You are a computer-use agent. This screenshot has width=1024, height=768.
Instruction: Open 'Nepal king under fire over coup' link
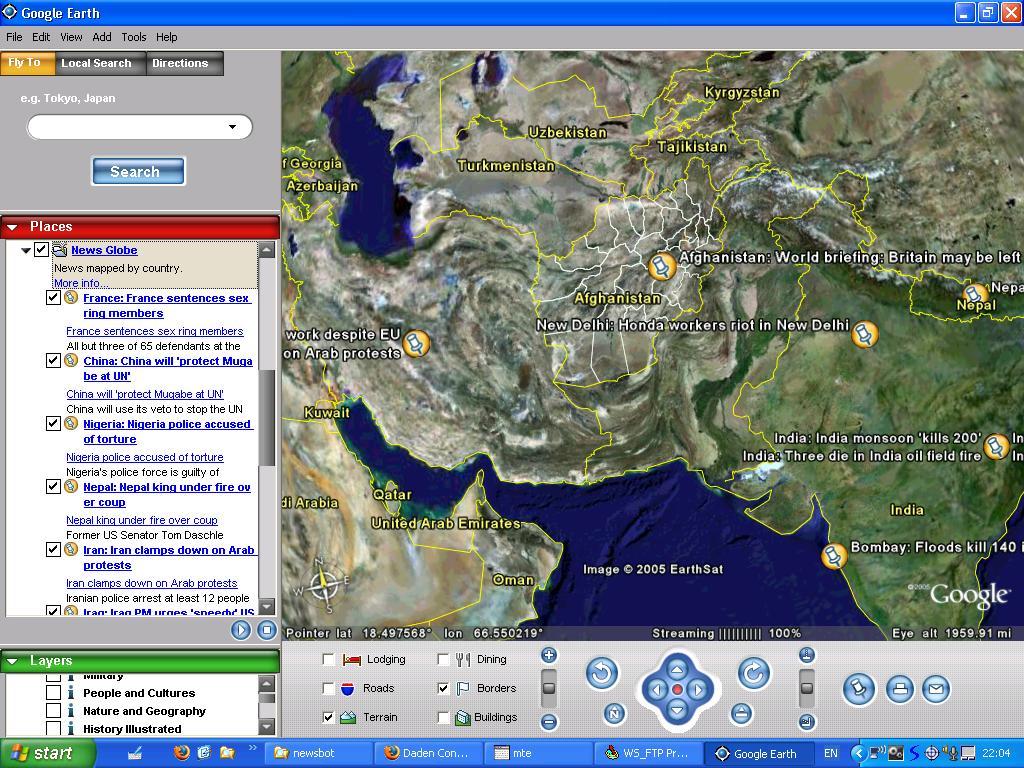[142, 520]
